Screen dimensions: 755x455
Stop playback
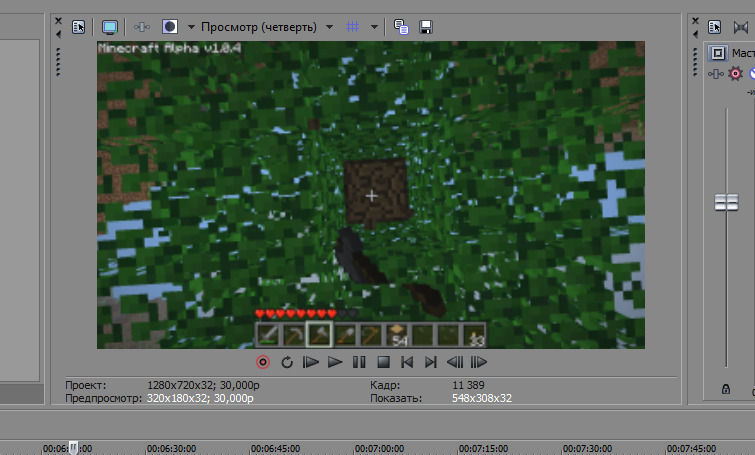[x=383, y=362]
